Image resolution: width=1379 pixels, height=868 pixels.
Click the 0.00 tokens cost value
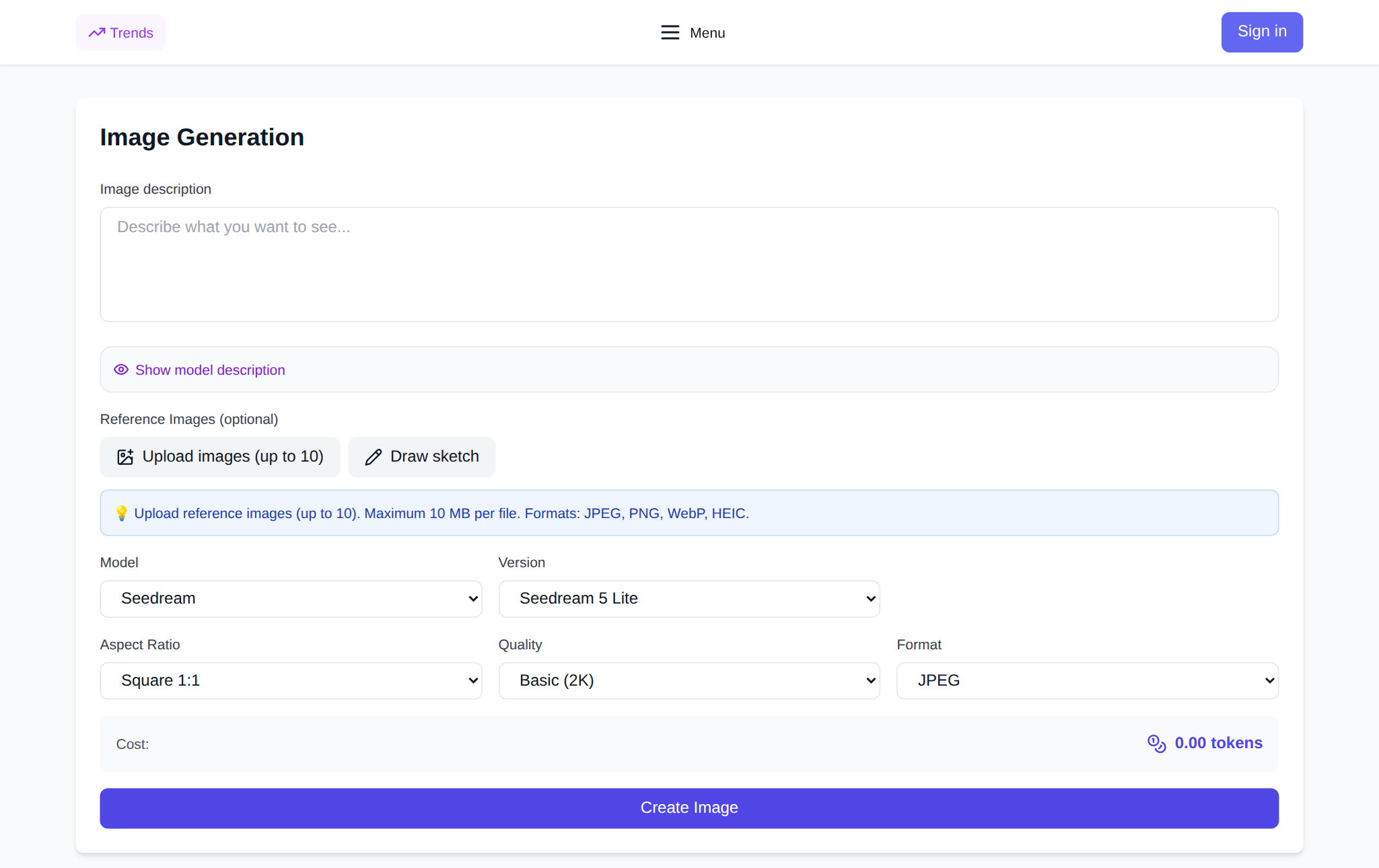1218,743
